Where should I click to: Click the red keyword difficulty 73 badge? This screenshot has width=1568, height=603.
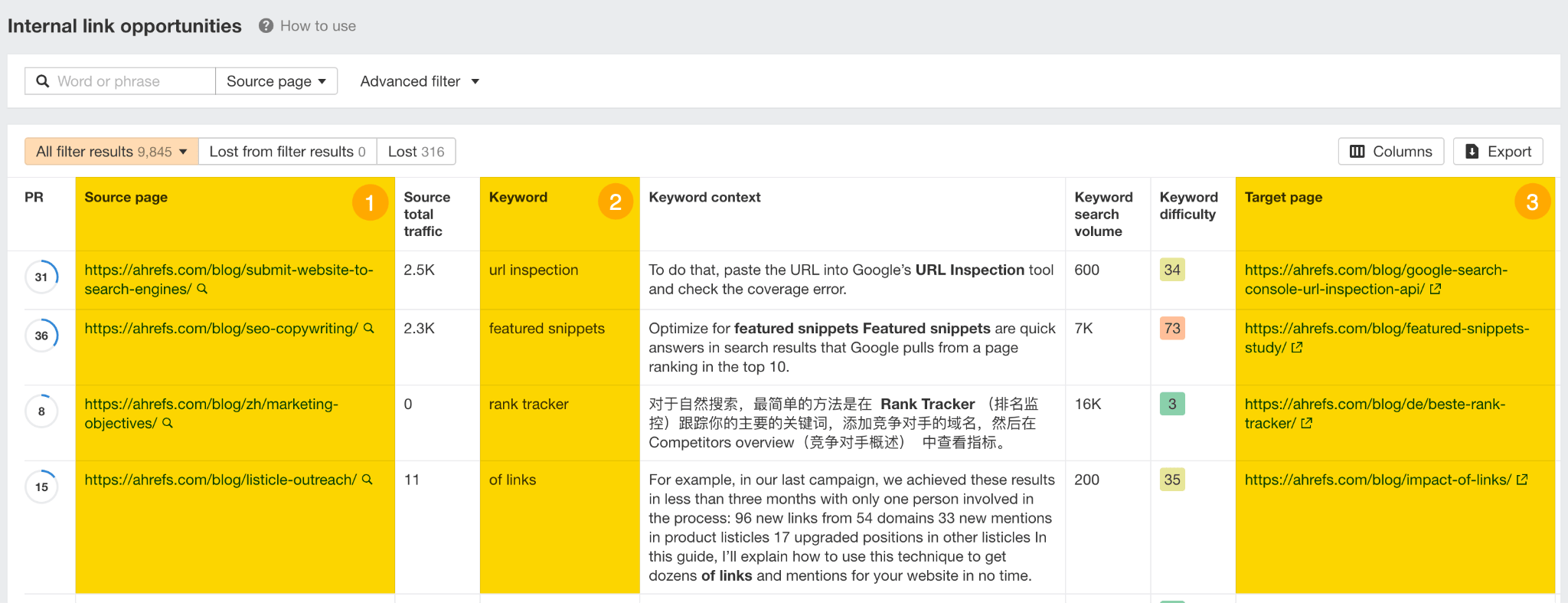click(x=1171, y=329)
